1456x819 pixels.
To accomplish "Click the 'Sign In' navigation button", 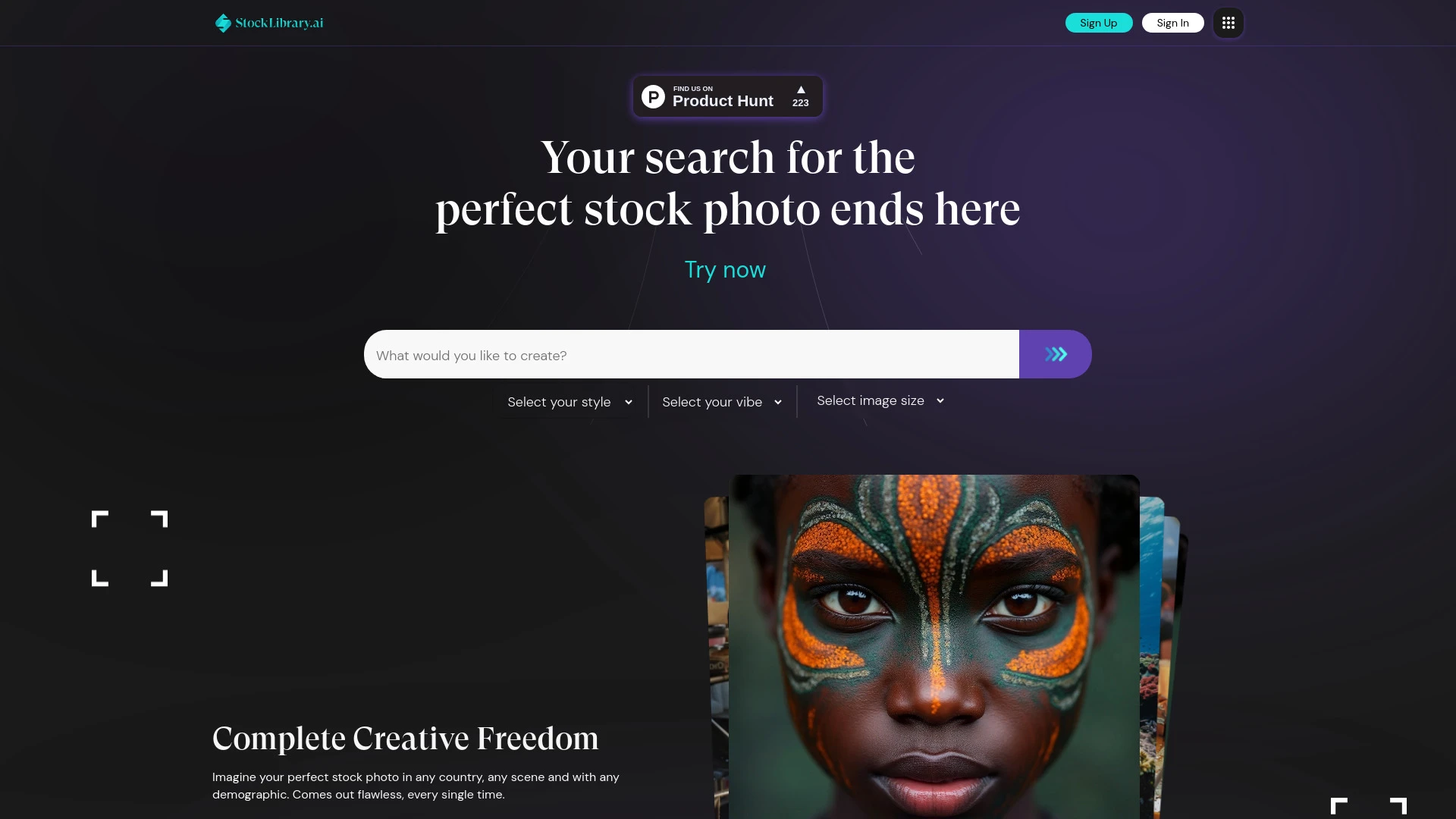I will point(1172,22).
